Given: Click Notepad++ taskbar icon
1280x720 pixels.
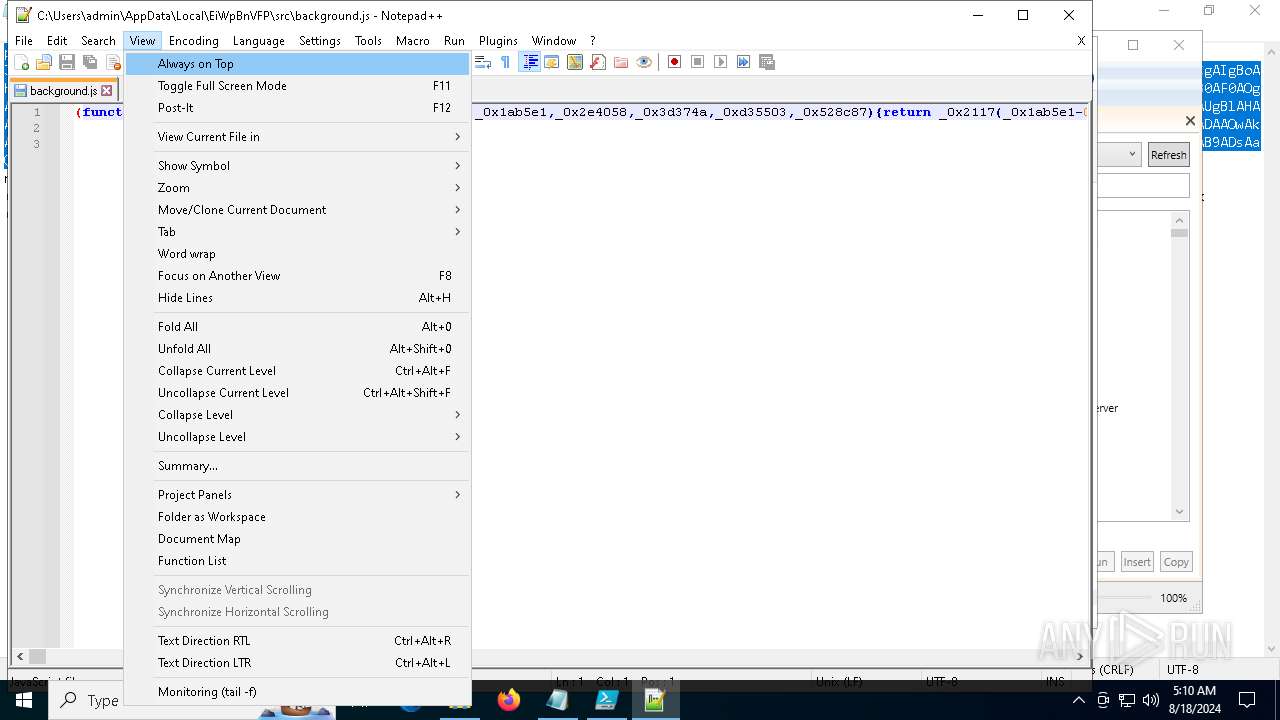Looking at the screenshot, I should click(x=655, y=700).
